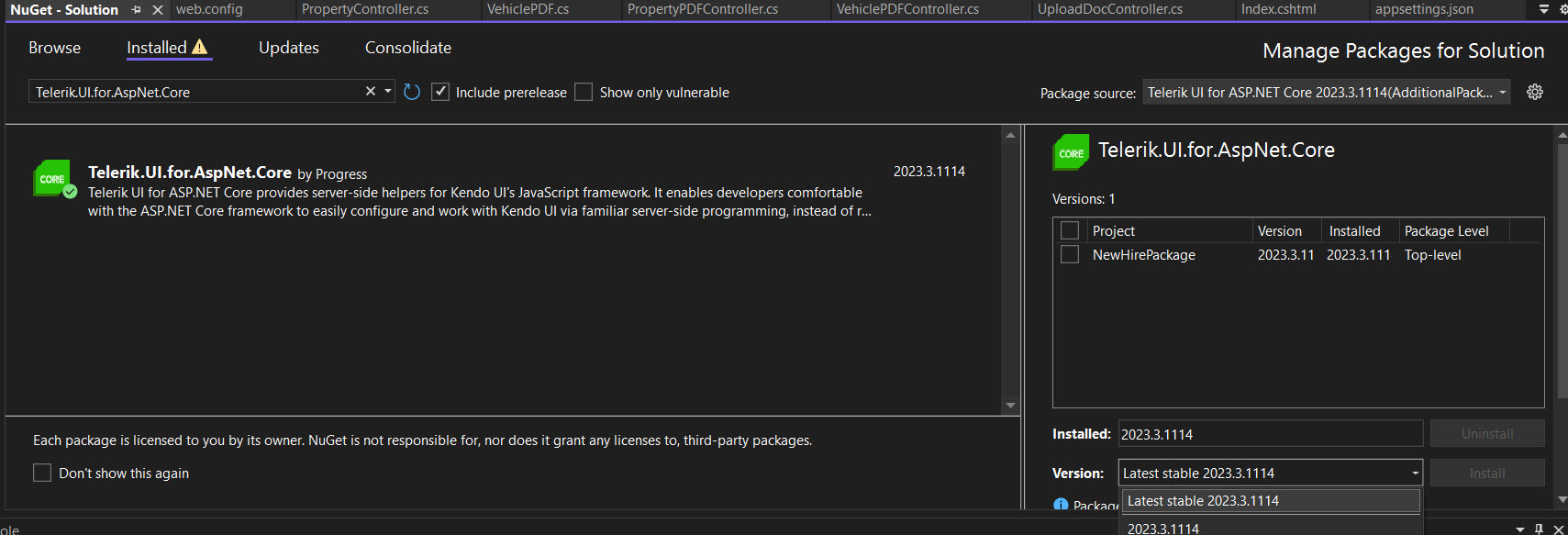The width and height of the screenshot is (1568, 535).
Task: Open PropertyPDFController.cs tab
Action: point(703,9)
